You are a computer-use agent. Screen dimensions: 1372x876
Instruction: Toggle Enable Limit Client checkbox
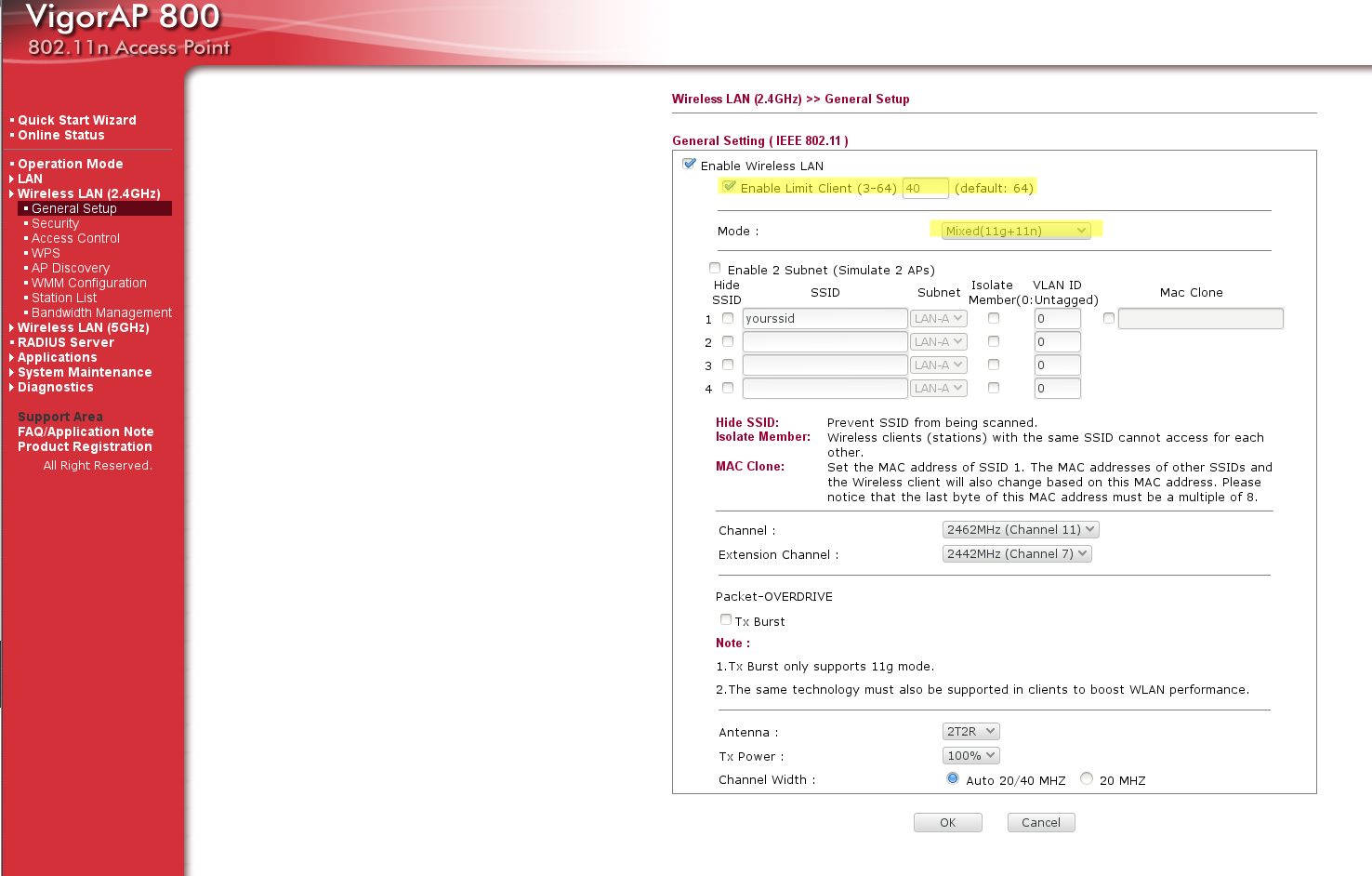click(730, 187)
